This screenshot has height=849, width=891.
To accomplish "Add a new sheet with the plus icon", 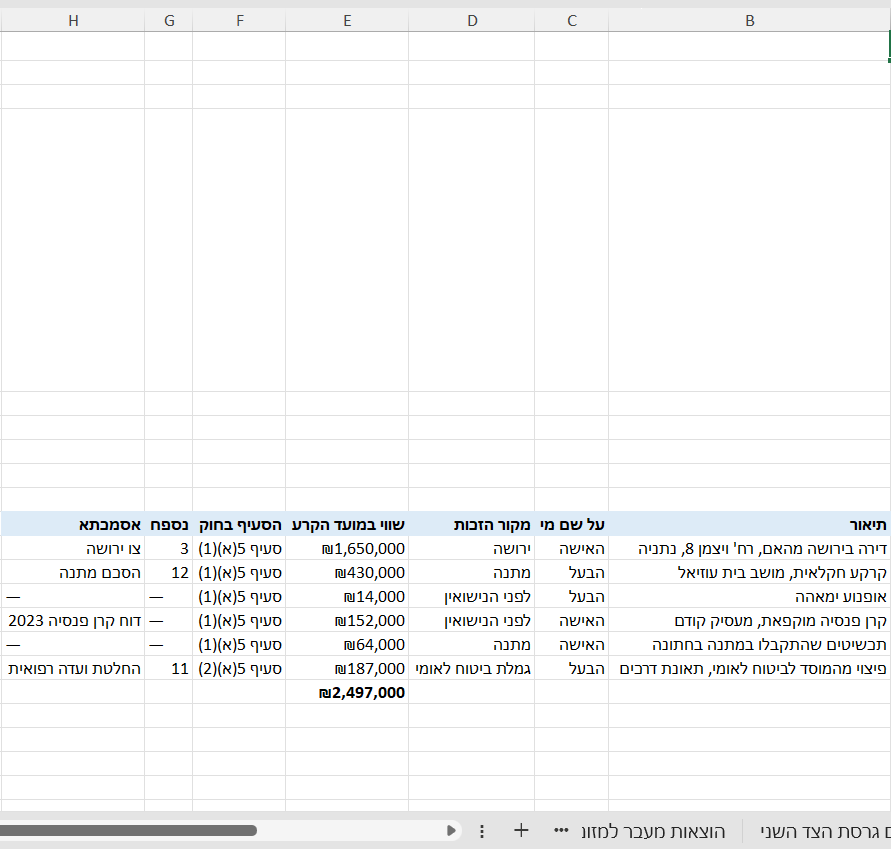I will tap(521, 831).
